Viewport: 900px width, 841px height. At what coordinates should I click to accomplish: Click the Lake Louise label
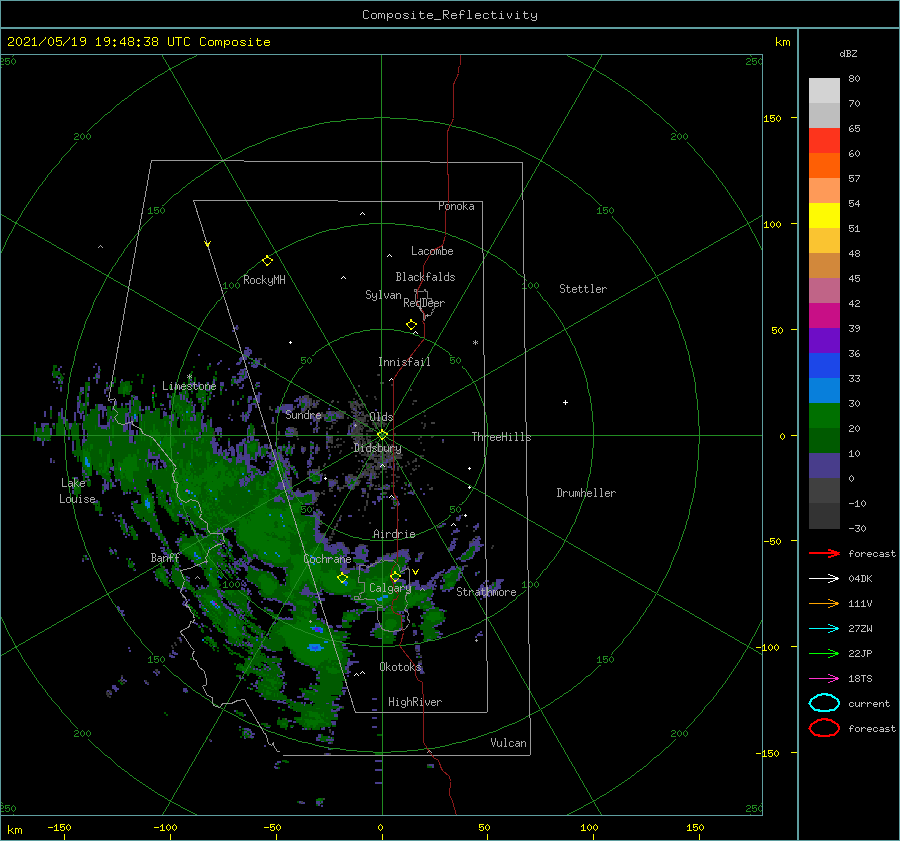[77, 491]
